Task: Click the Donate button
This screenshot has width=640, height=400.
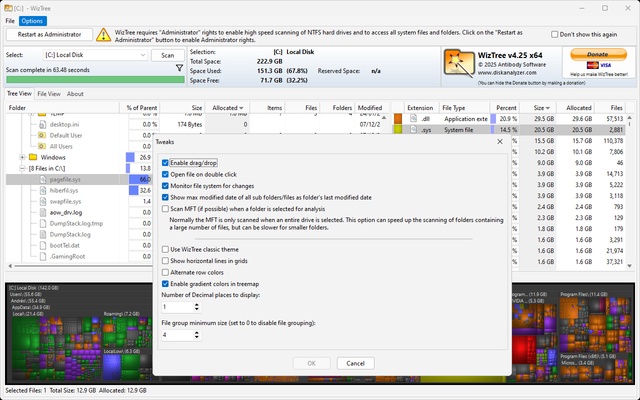Action: pos(598,54)
